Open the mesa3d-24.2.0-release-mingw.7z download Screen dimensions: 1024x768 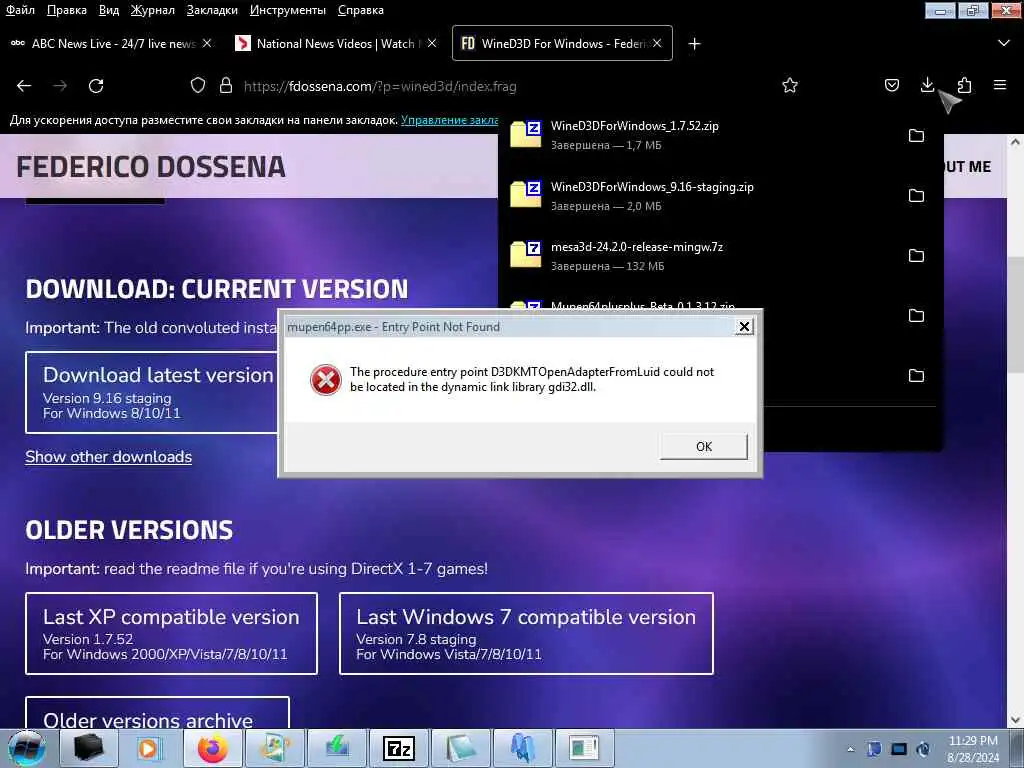tap(699, 255)
